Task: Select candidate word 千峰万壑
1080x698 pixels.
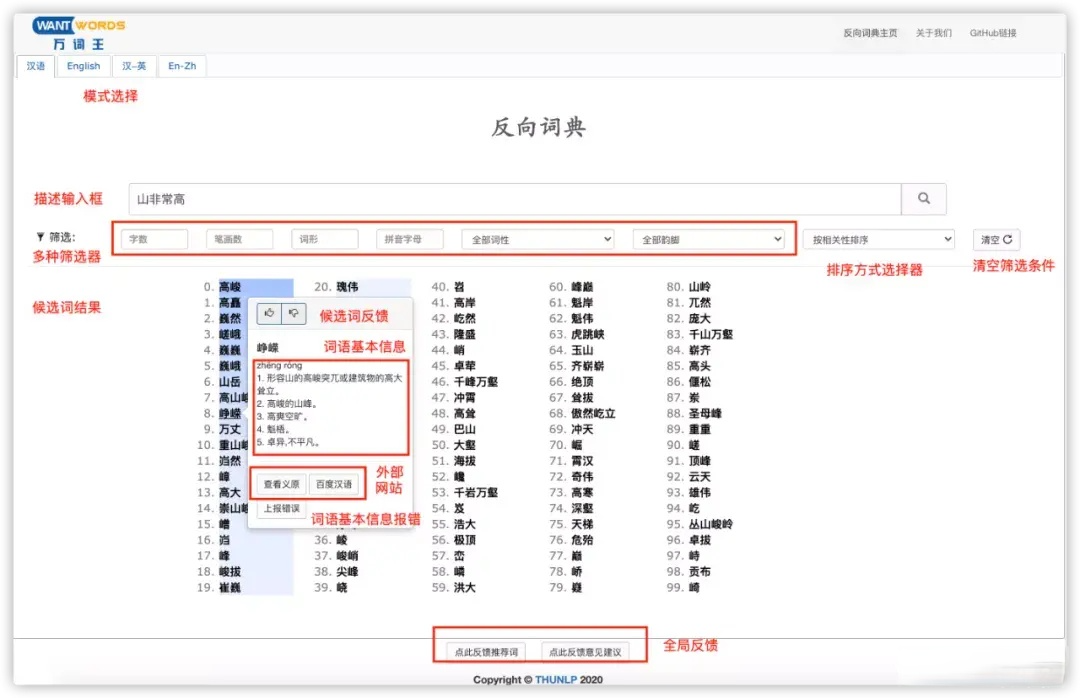Action: pos(476,382)
